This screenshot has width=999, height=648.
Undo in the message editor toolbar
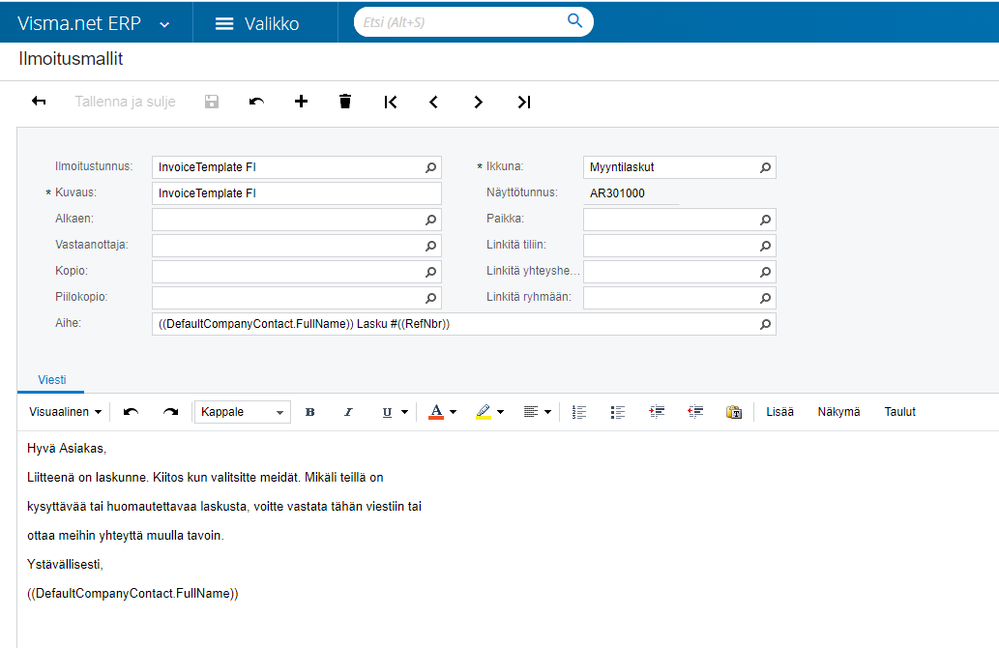pyautogui.click(x=131, y=412)
